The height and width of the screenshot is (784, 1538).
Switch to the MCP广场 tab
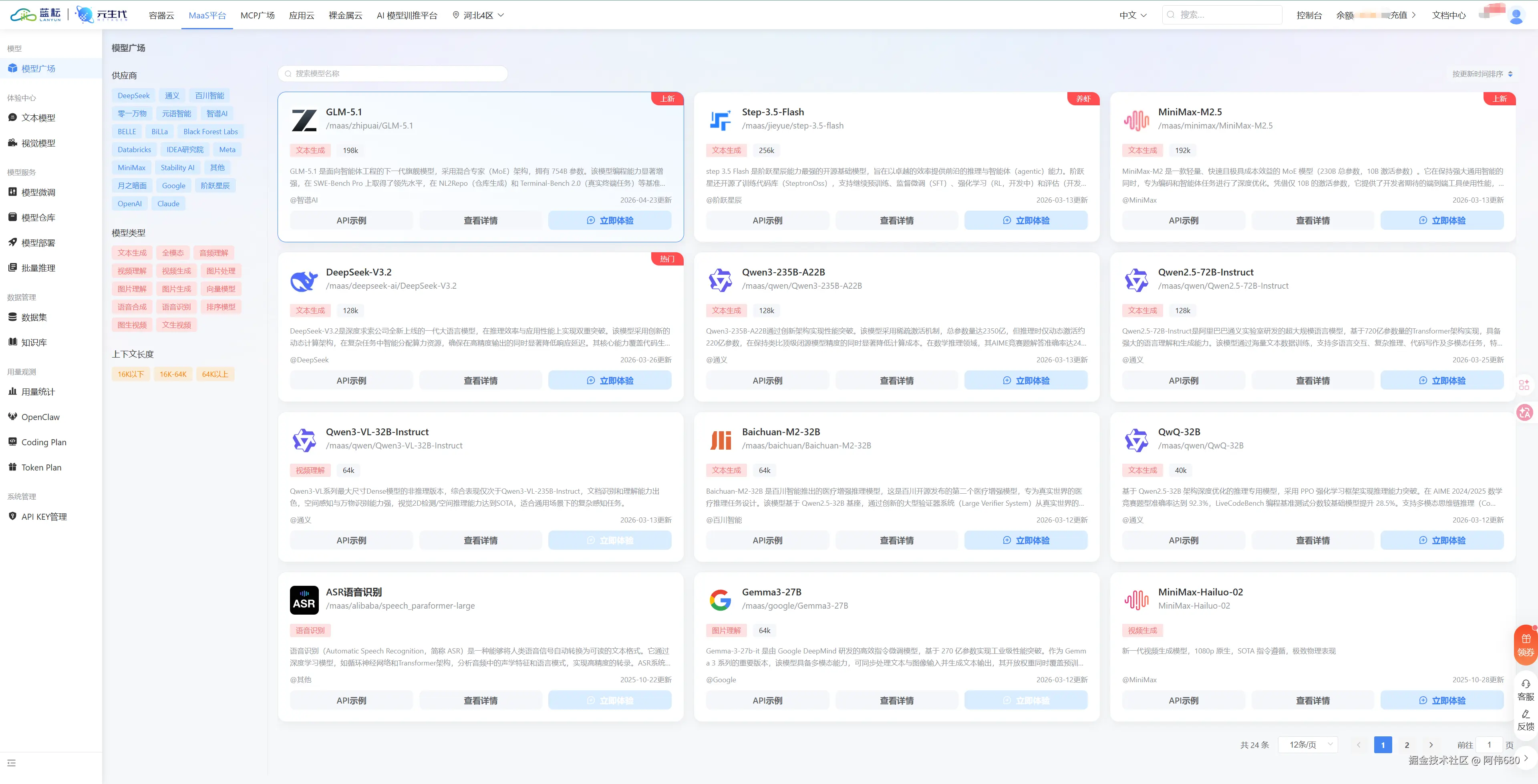point(257,16)
